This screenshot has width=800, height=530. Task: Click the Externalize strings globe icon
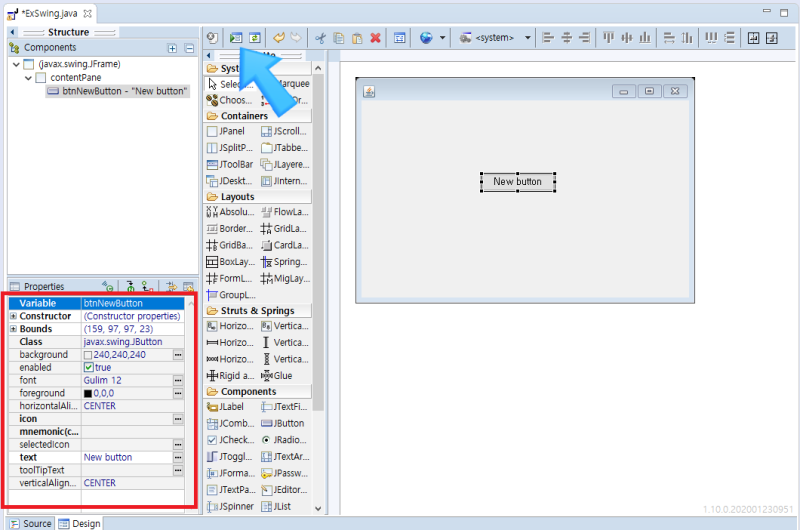coord(427,38)
